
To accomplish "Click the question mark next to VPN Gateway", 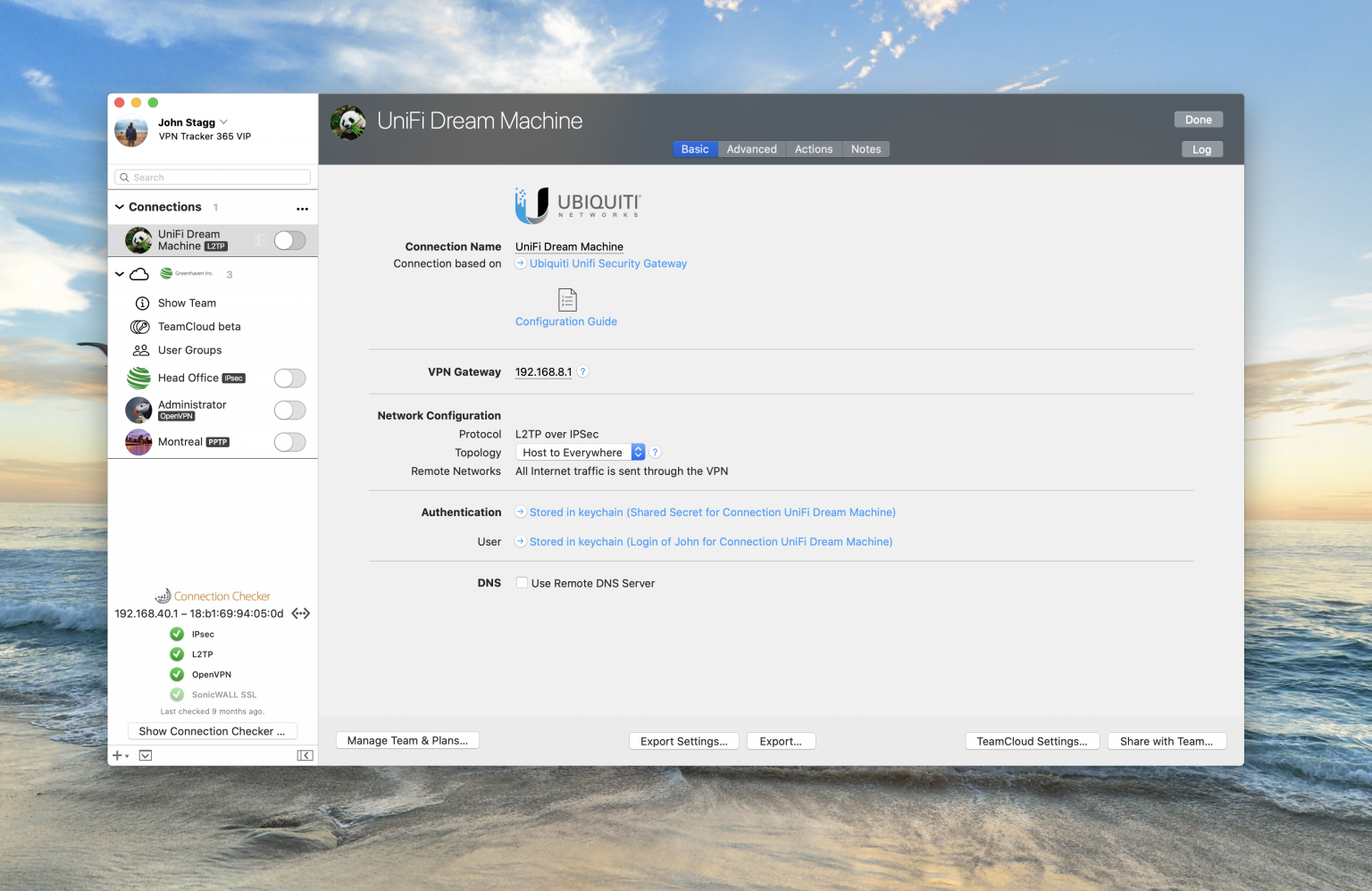I will click(x=582, y=371).
